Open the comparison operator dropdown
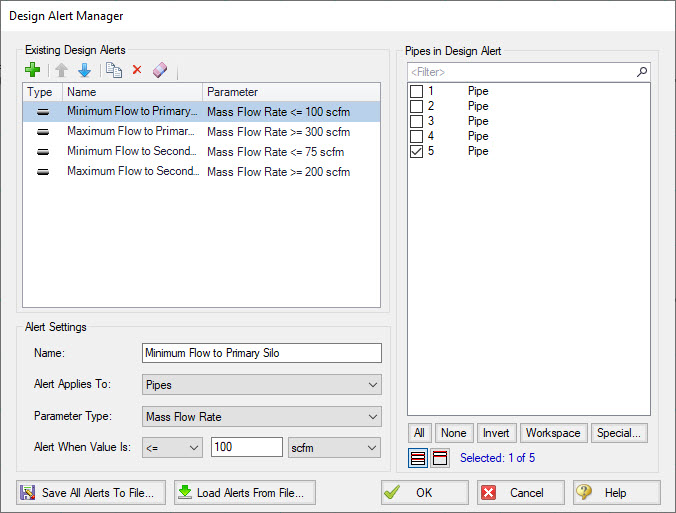The image size is (676, 513). pyautogui.click(x=172, y=447)
